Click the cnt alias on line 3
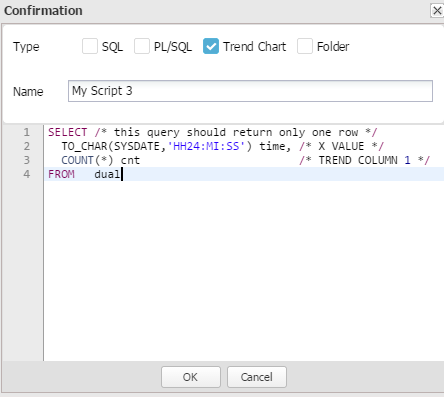This screenshot has width=444, height=397. coord(130,160)
